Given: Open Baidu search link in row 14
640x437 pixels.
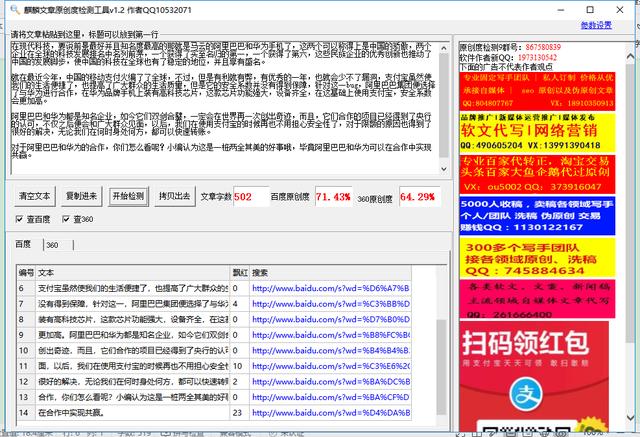Looking at the screenshot, I should click(331, 413).
